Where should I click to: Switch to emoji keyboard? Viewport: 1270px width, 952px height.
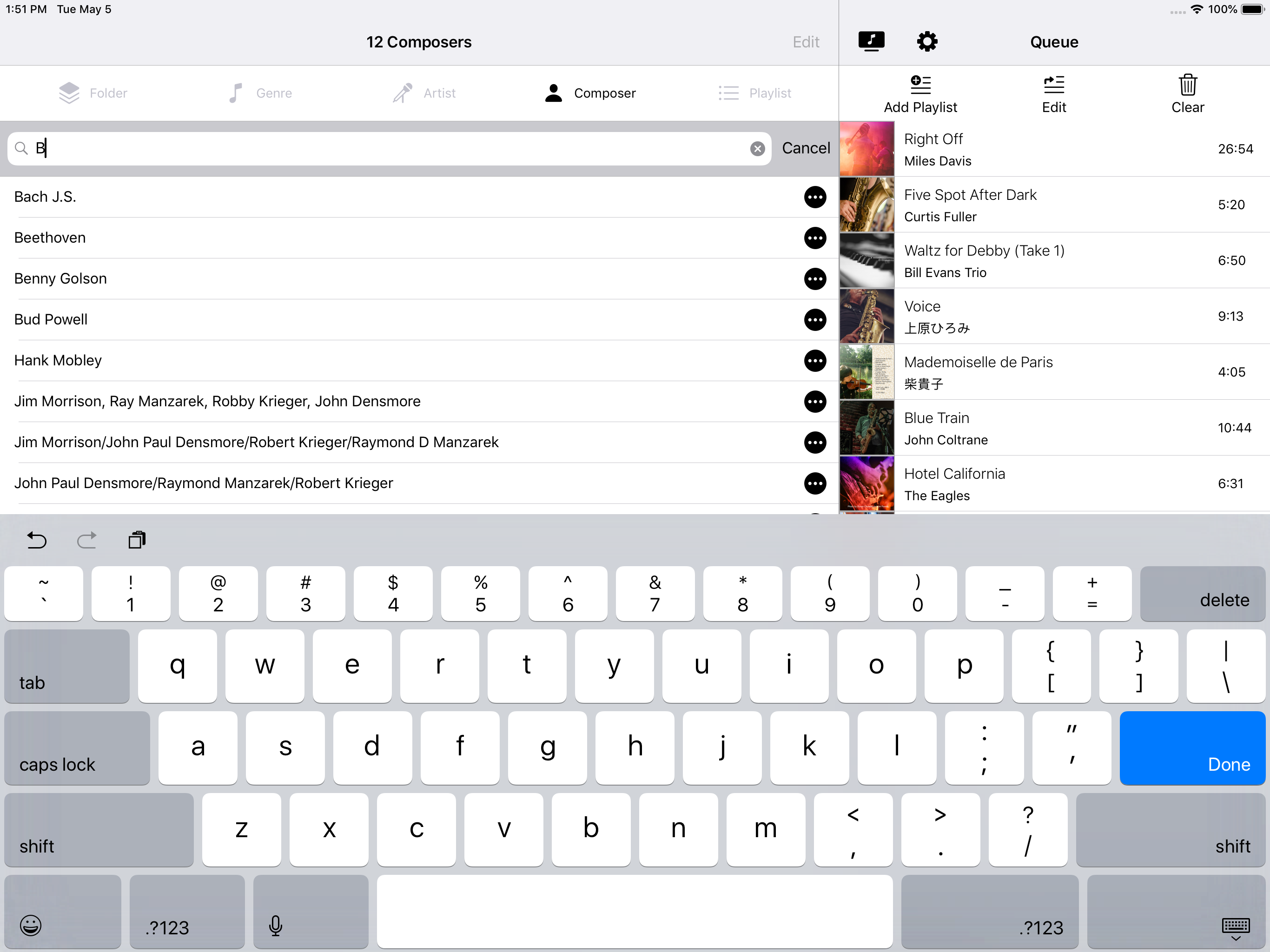click(x=31, y=925)
